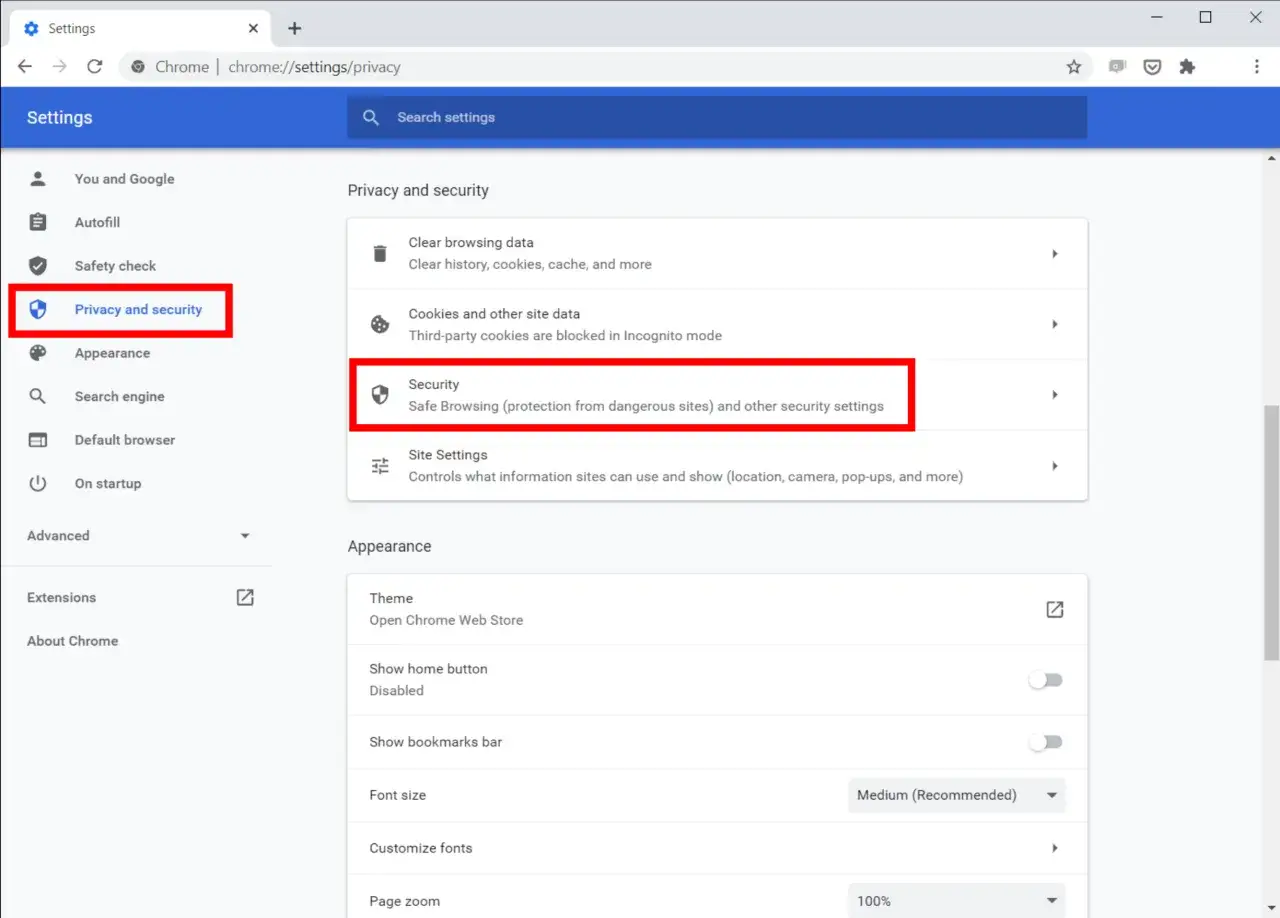Open Security Safe Browsing settings
This screenshot has width=1280, height=918.
click(x=717, y=395)
